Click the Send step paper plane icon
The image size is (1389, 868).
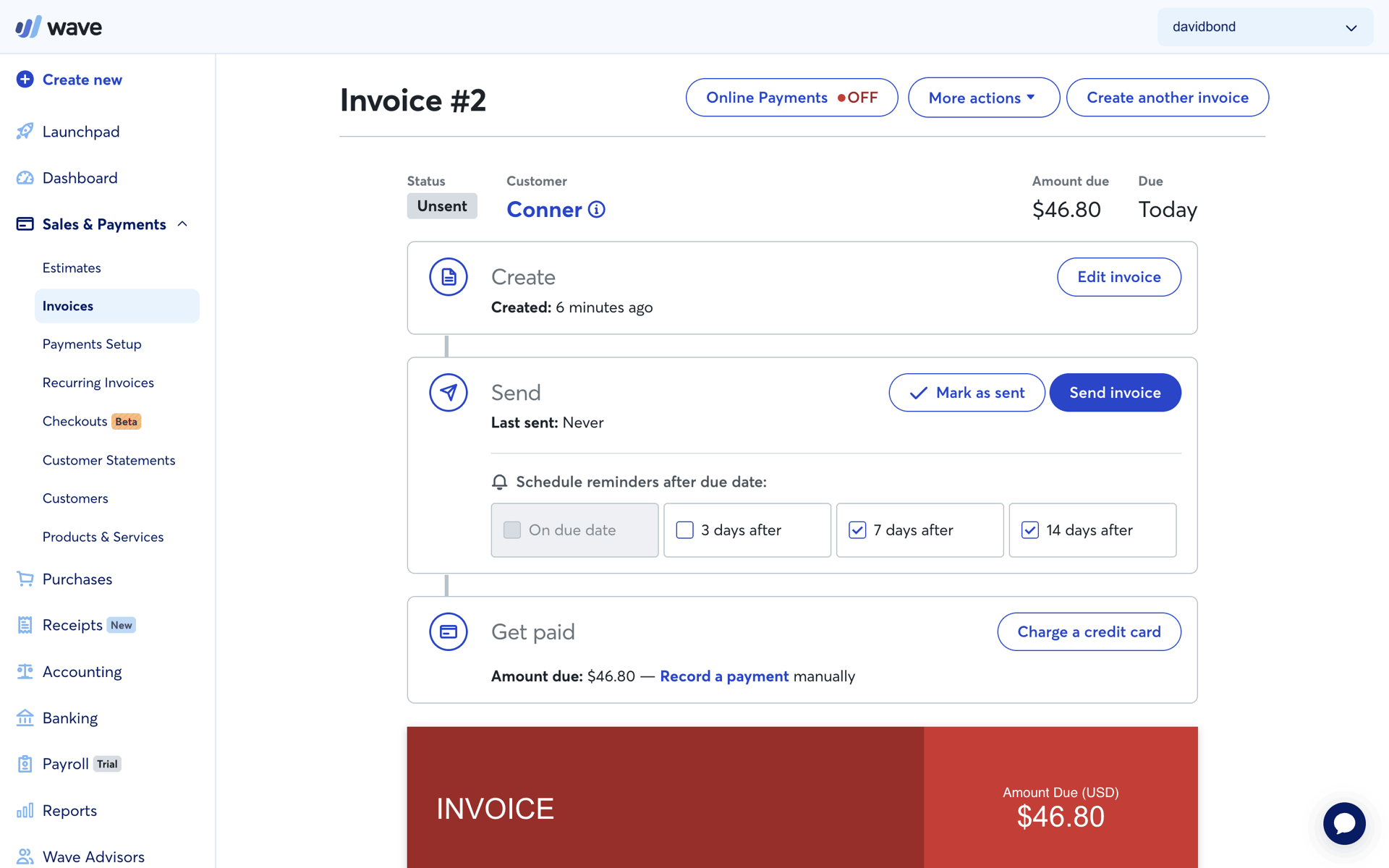(x=449, y=393)
